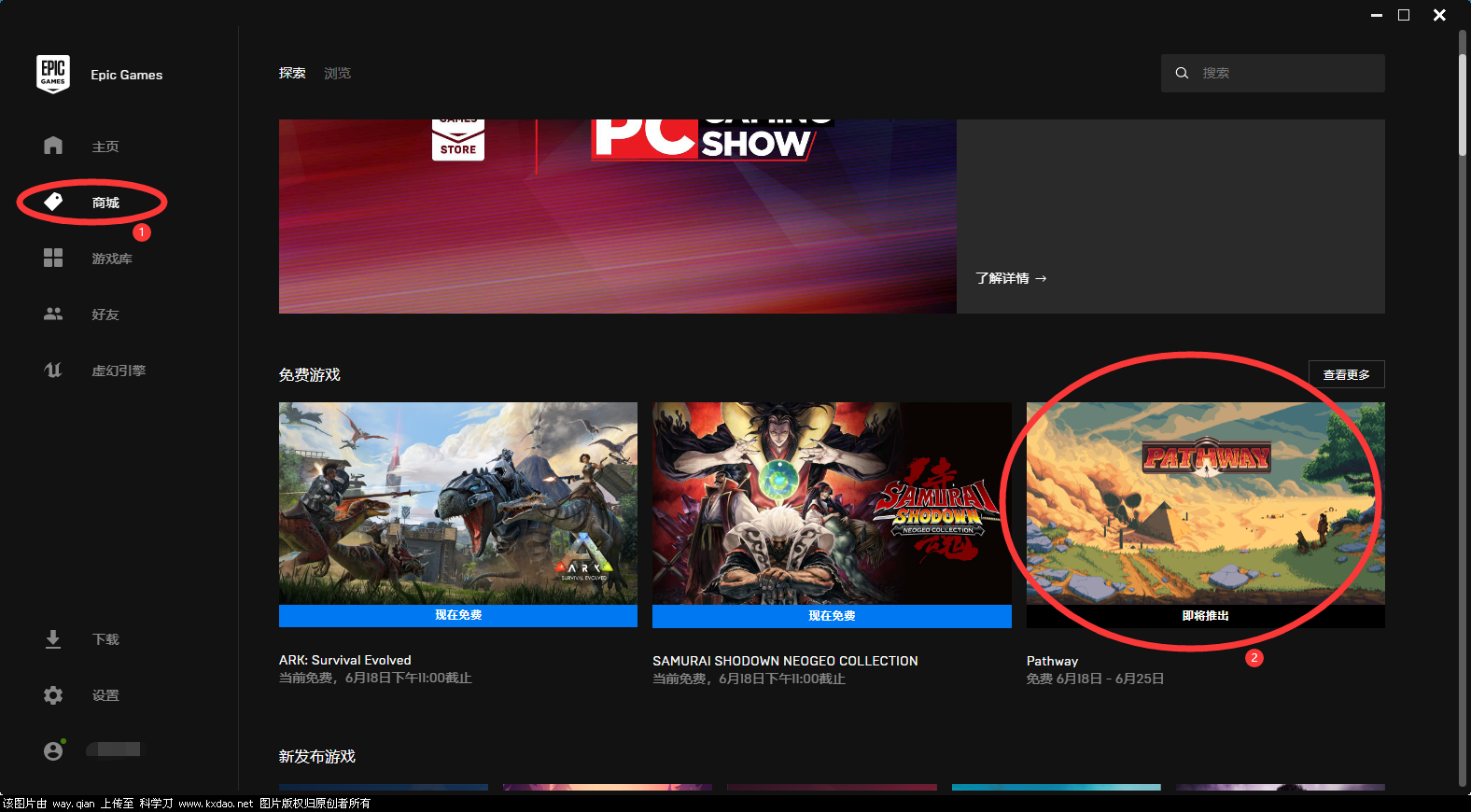Open the Pathway game artwork

[1206, 503]
